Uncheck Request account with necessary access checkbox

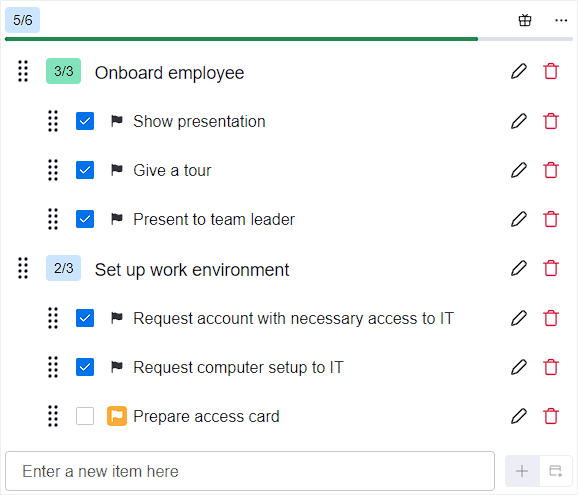pyautogui.click(x=85, y=318)
